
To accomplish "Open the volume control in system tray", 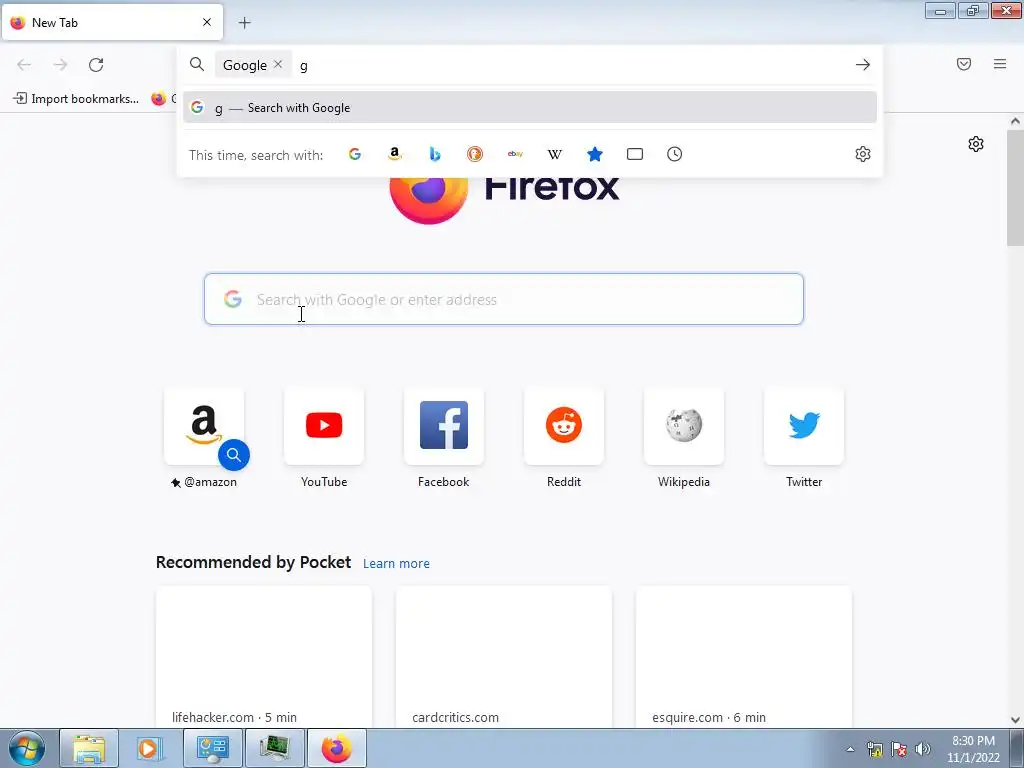I will (x=922, y=749).
